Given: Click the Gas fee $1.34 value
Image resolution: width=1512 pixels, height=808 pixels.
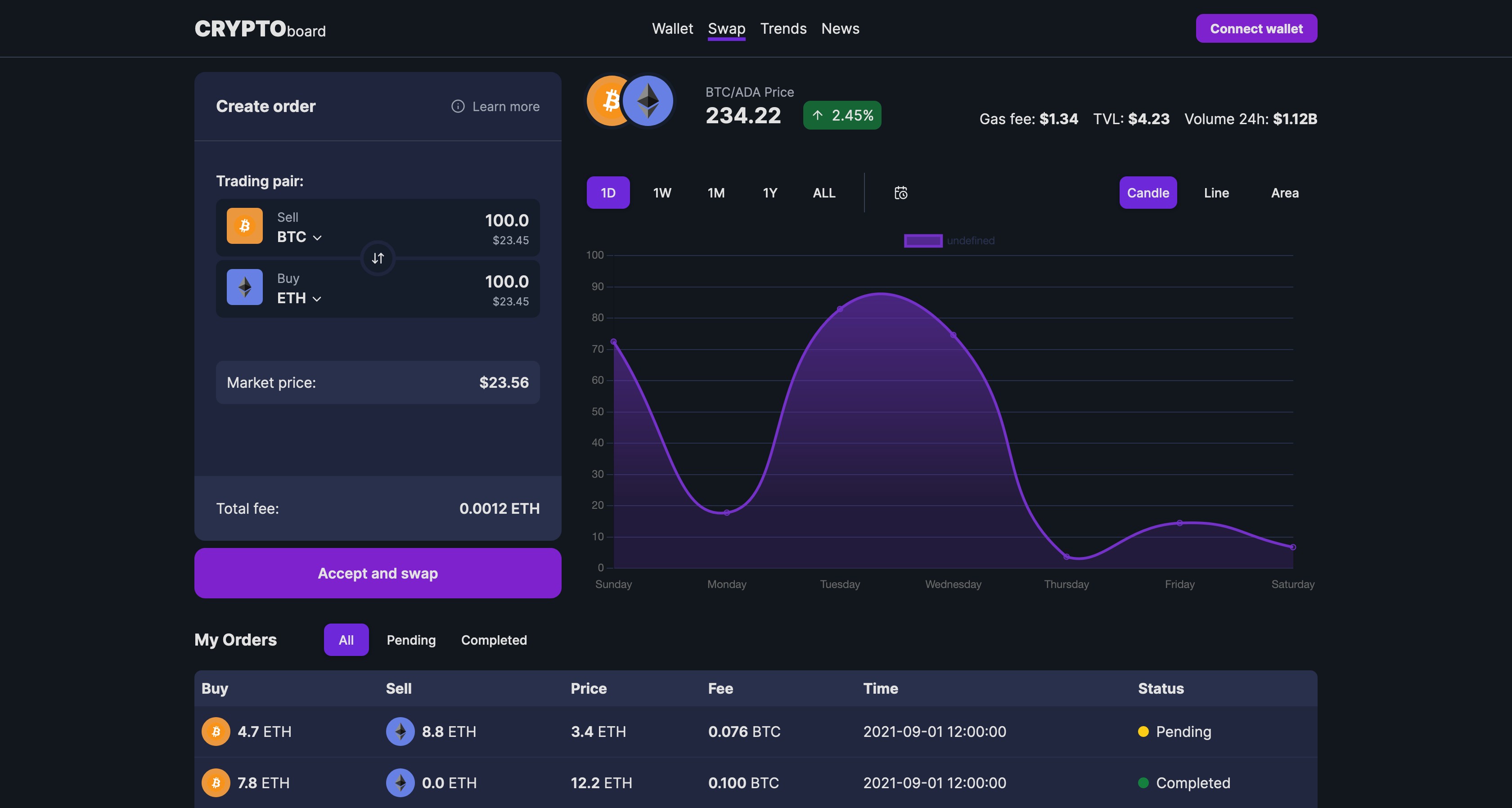Looking at the screenshot, I should (x=1059, y=119).
